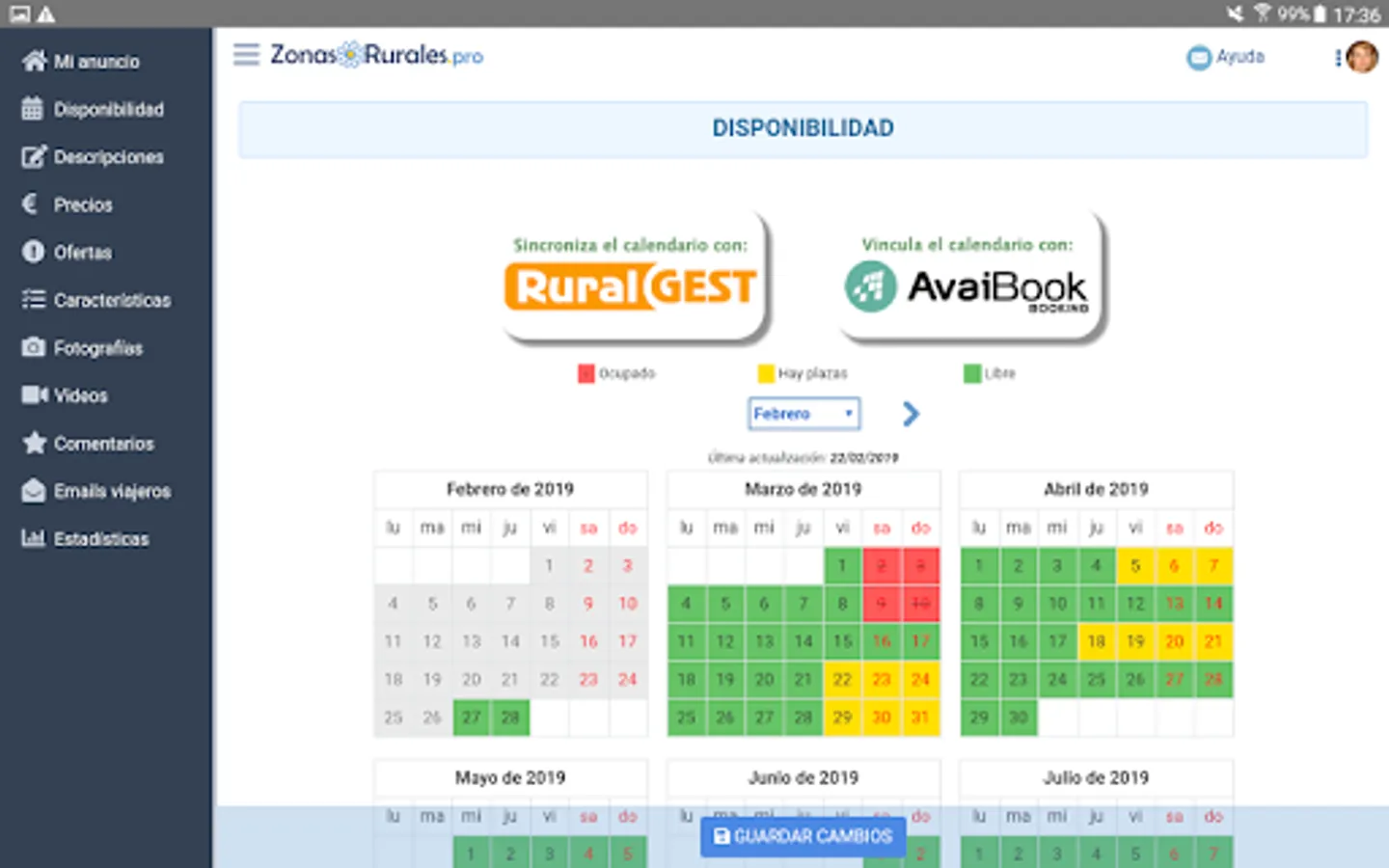This screenshot has width=1389, height=868.
Task: Click the Ayuda chat bubble icon
Action: click(1198, 58)
